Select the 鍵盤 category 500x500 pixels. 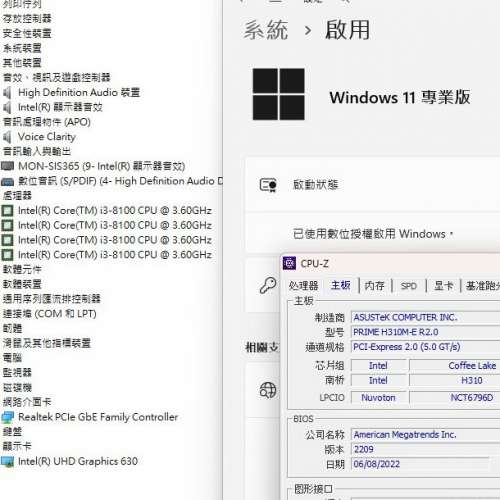[x=12, y=432]
